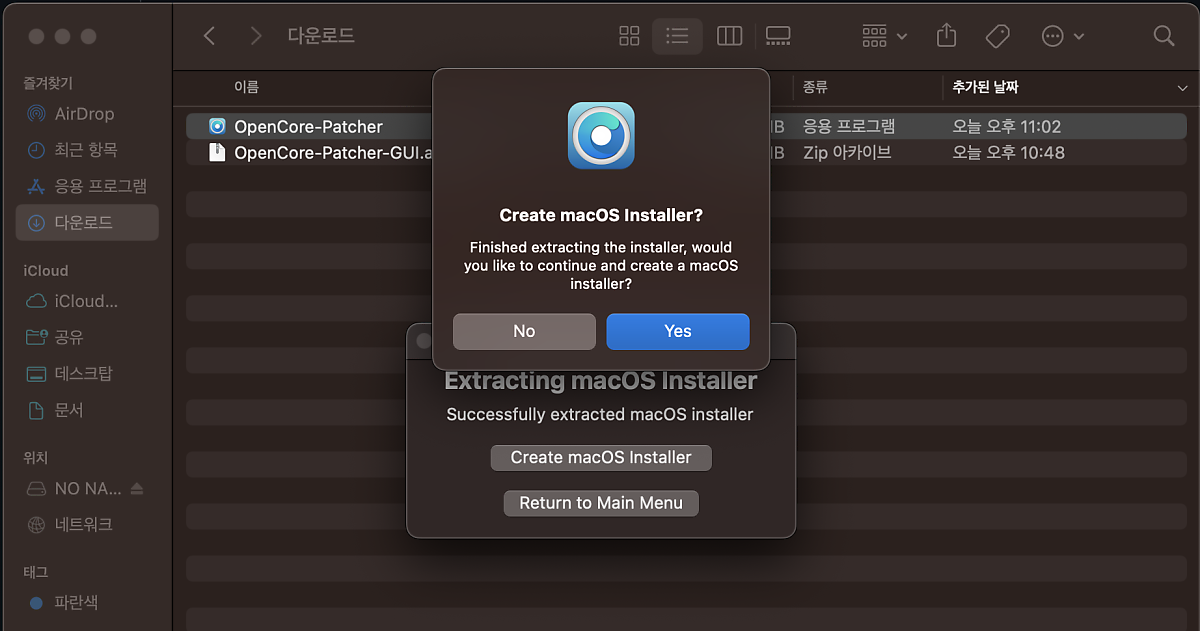This screenshot has height=631, width=1200.
Task: Switch Finder to gallery view
Action: (778, 36)
